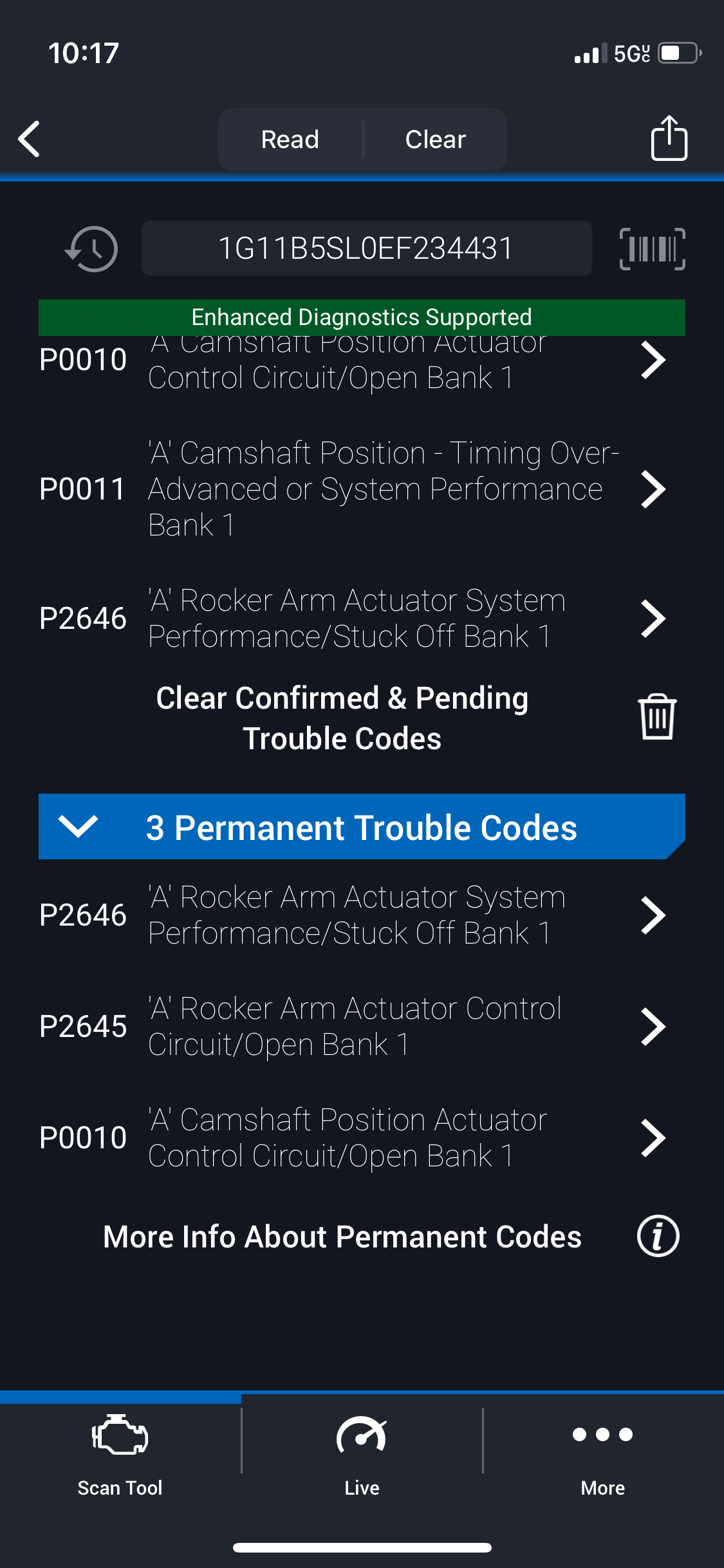The image size is (724, 1568).
Task: Open permanent P0010 camshaft actuator code
Action: click(x=653, y=1138)
